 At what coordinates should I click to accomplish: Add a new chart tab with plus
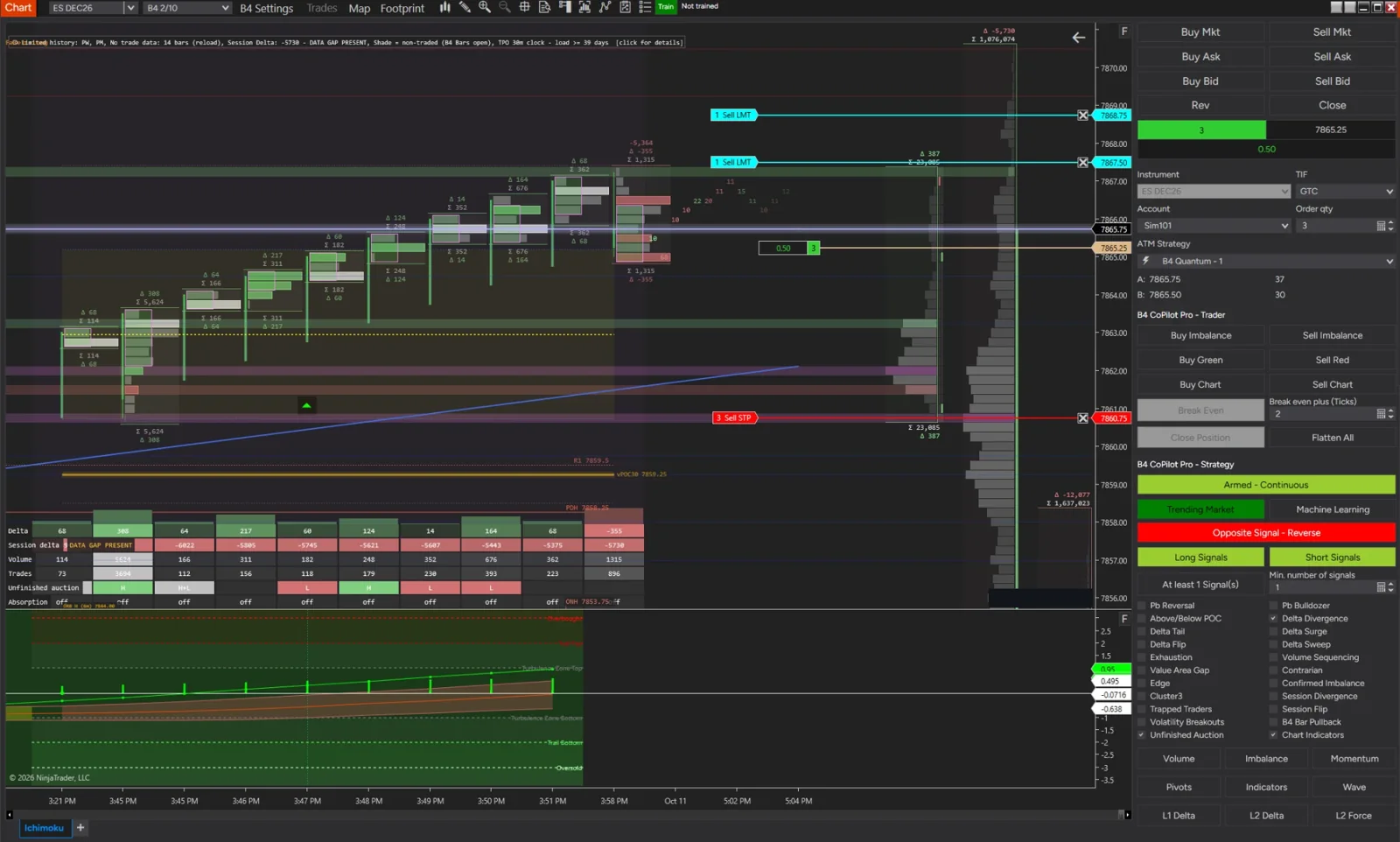click(80, 827)
